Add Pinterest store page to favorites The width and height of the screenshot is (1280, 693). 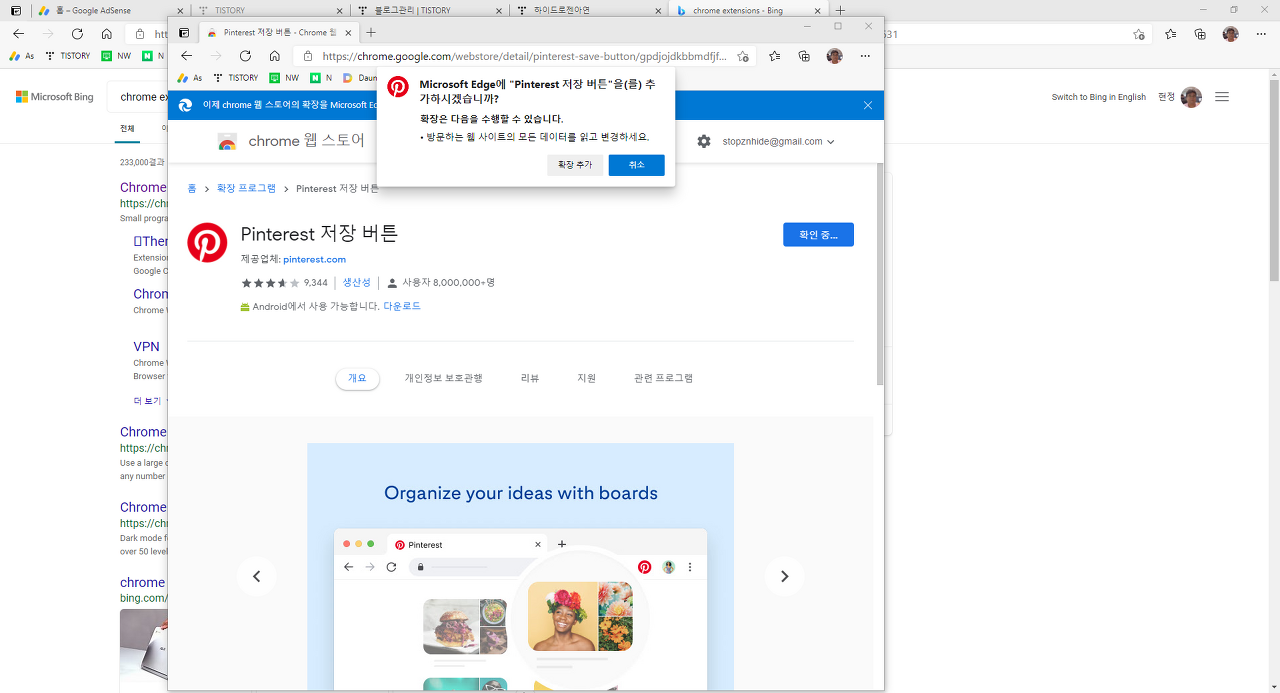click(x=742, y=56)
